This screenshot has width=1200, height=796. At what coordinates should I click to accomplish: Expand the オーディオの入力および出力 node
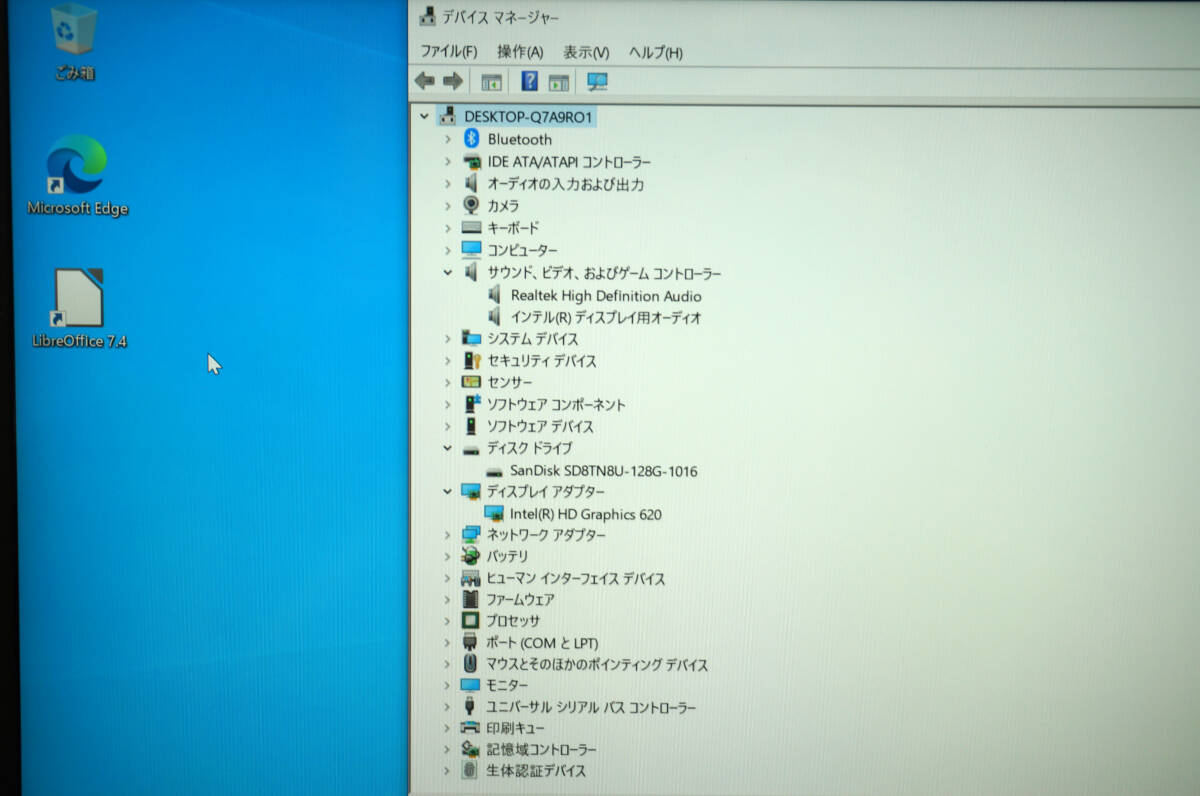click(x=448, y=184)
